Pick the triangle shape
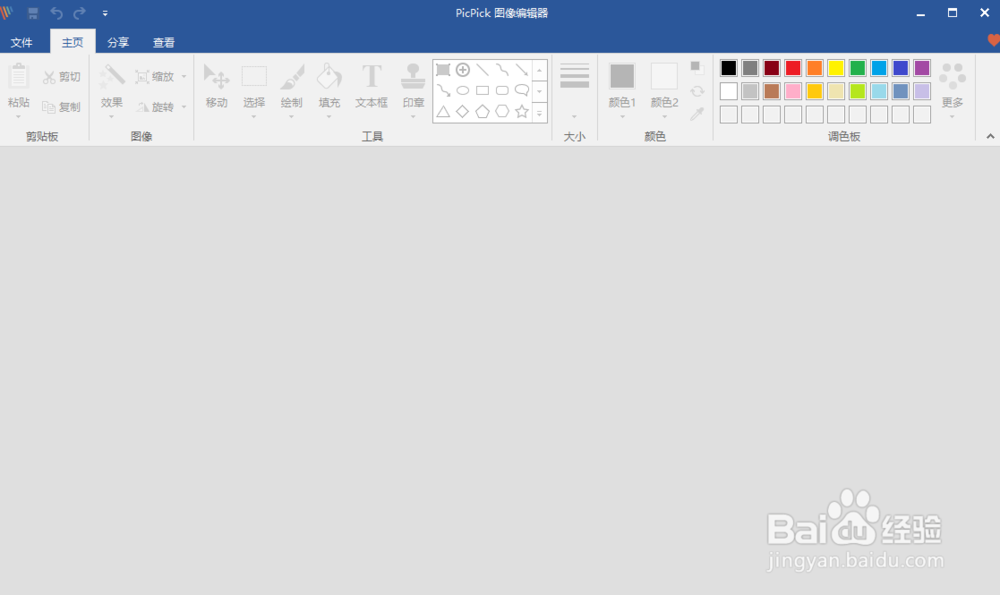Screen dimensions: 1000x595 point(443,112)
